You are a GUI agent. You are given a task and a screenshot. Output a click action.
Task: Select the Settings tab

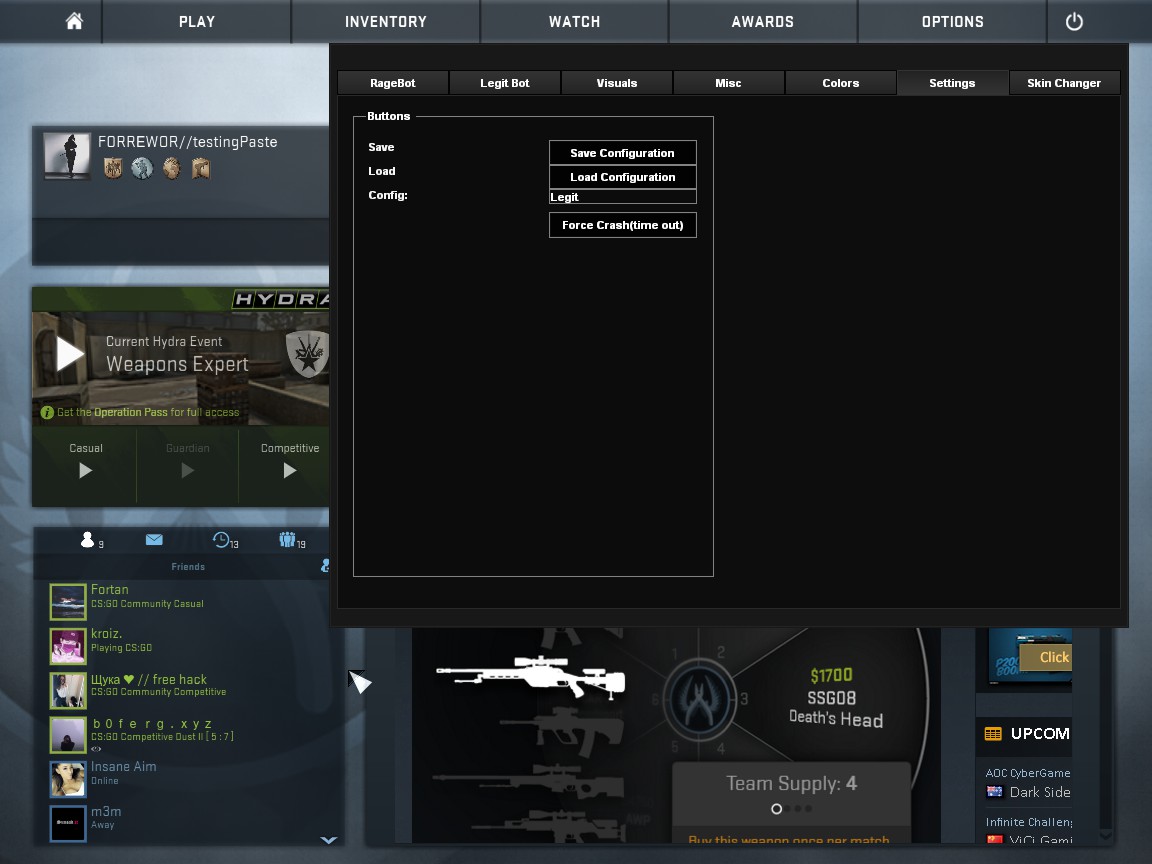(x=952, y=83)
